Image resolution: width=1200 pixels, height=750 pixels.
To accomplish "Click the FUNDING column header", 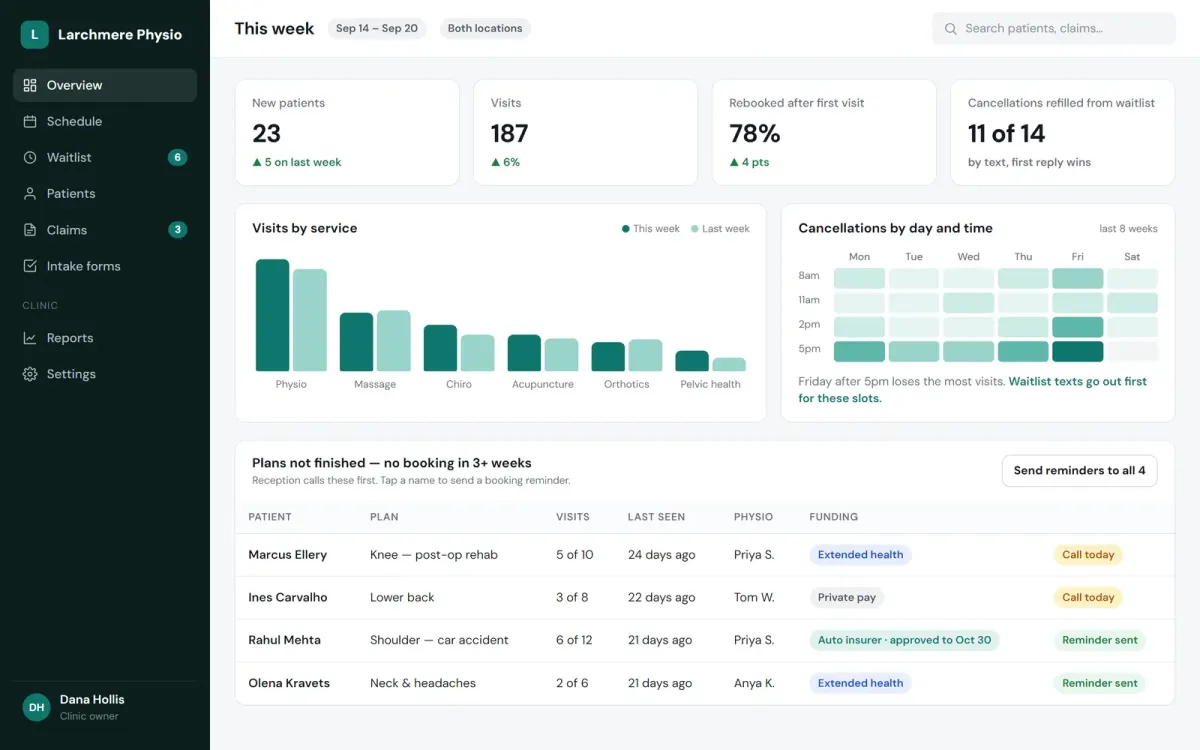I will (x=834, y=517).
